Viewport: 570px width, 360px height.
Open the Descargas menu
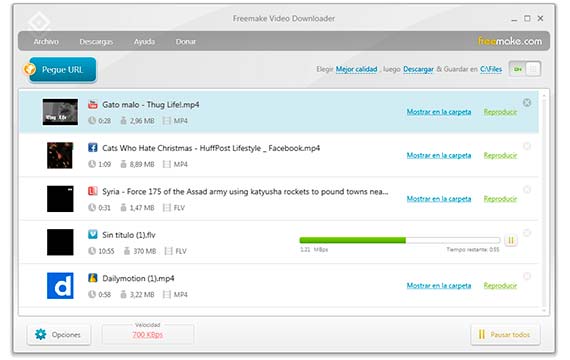pyautogui.click(x=96, y=41)
